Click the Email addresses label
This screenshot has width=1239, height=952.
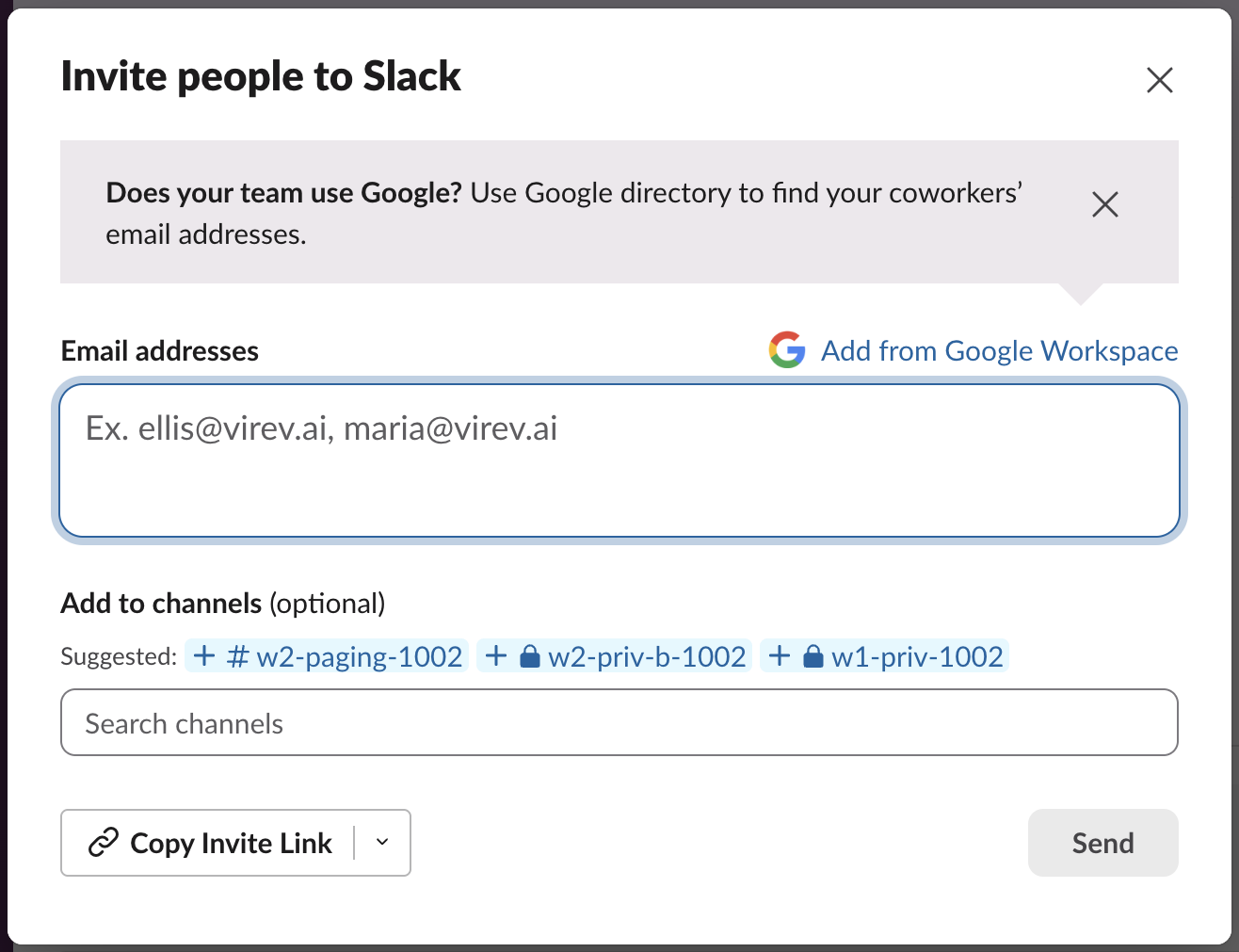pyautogui.click(x=160, y=351)
